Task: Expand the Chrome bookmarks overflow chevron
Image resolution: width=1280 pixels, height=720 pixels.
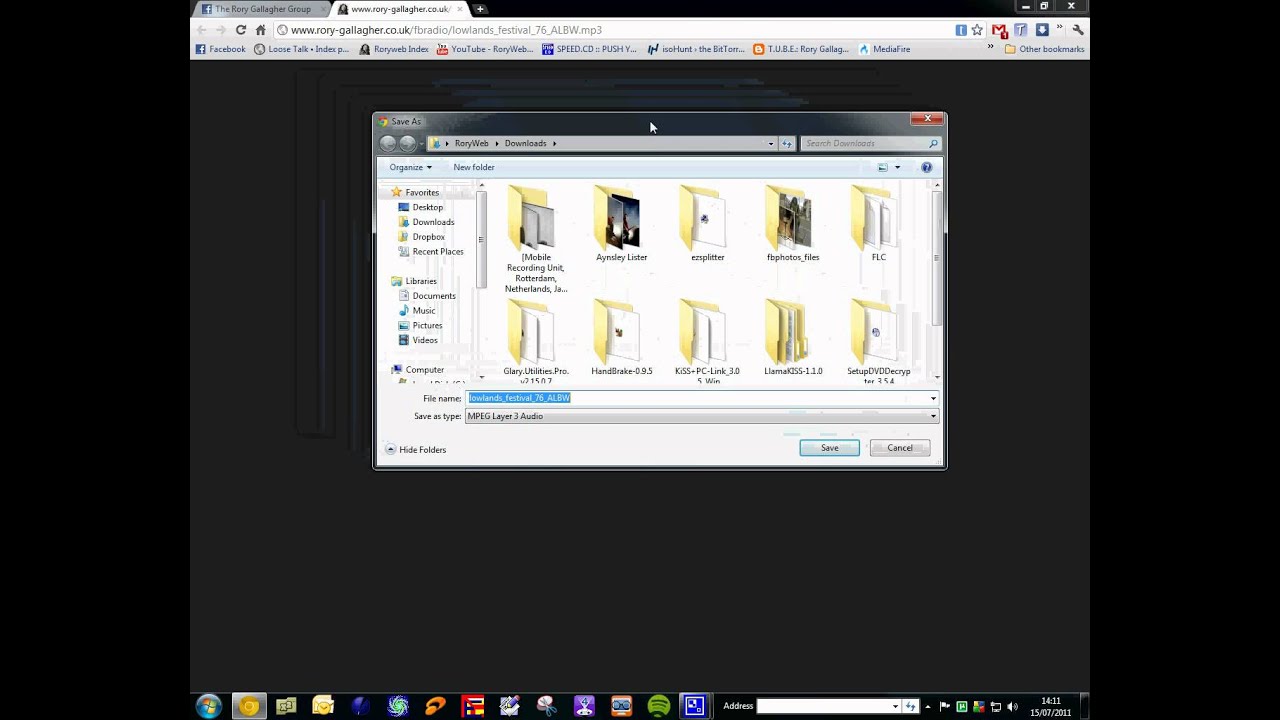Action: [991, 47]
